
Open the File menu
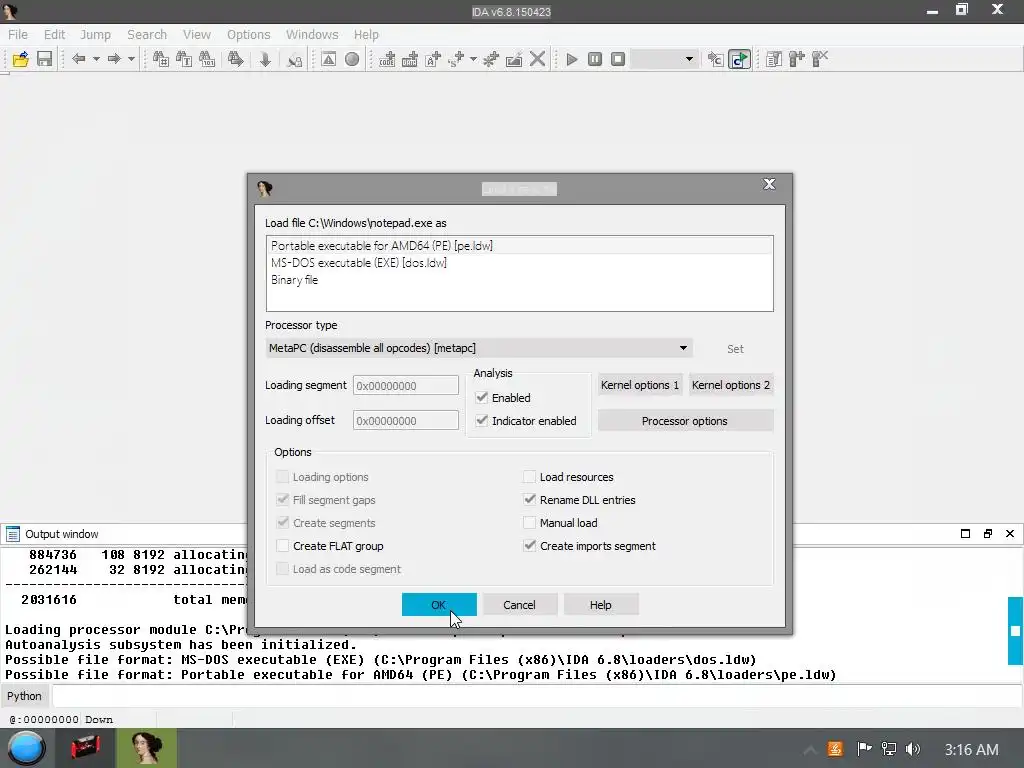tap(18, 35)
